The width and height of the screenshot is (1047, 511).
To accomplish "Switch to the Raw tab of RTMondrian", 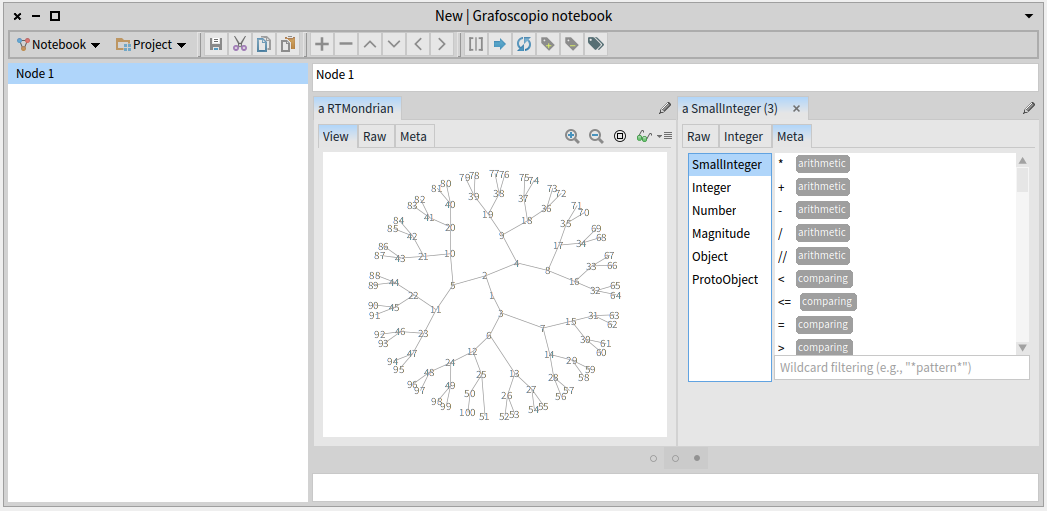I will [x=375, y=136].
